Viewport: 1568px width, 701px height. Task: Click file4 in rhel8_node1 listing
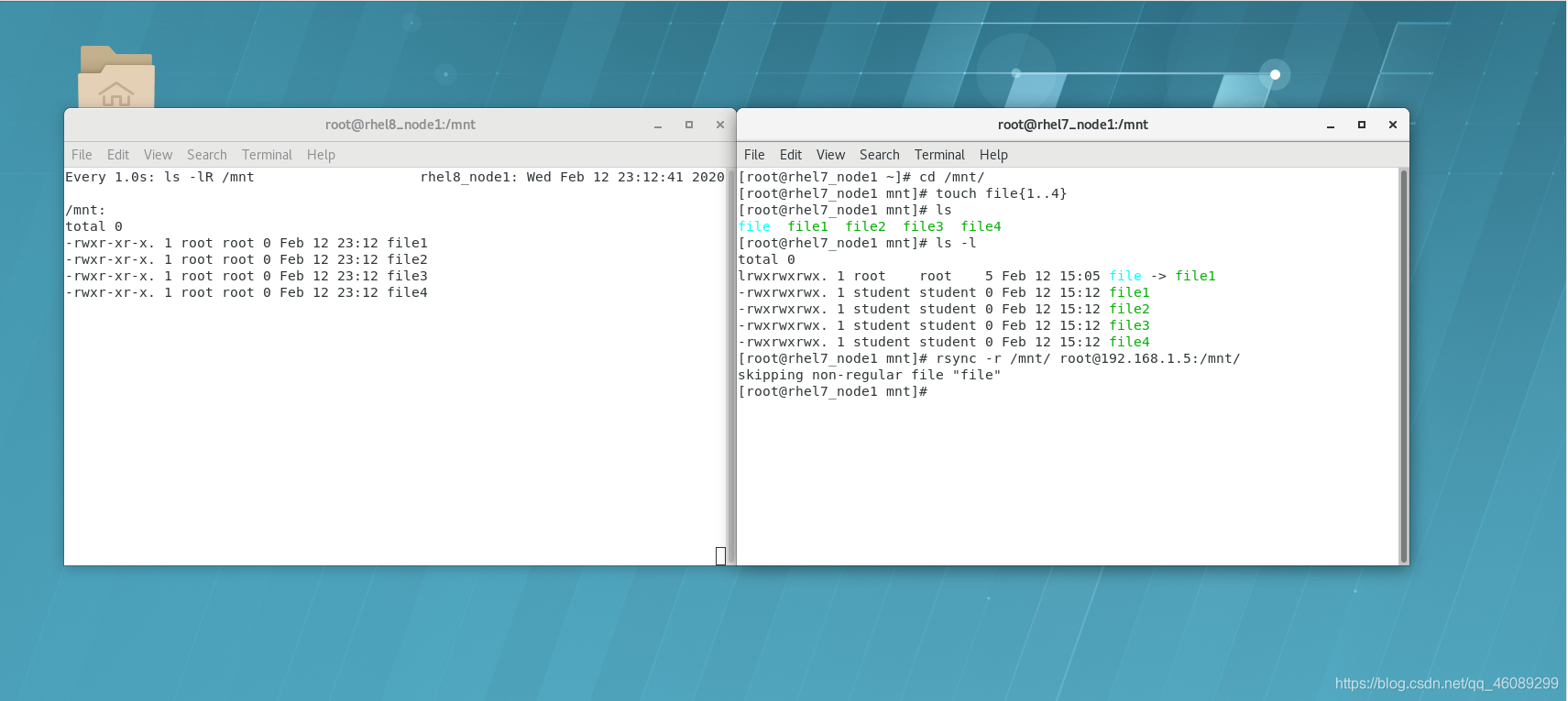coord(407,292)
